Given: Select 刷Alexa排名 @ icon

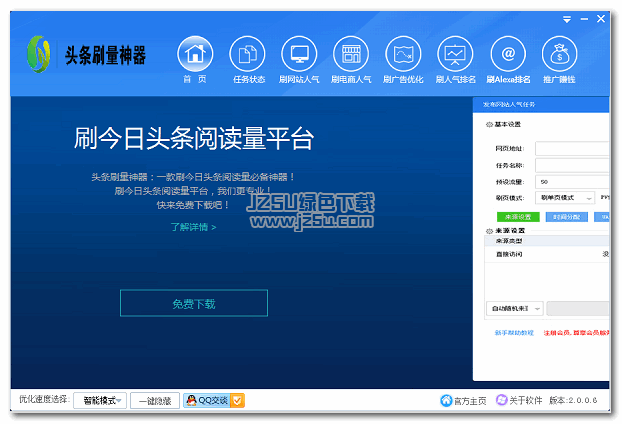Looking at the screenshot, I should point(508,54).
